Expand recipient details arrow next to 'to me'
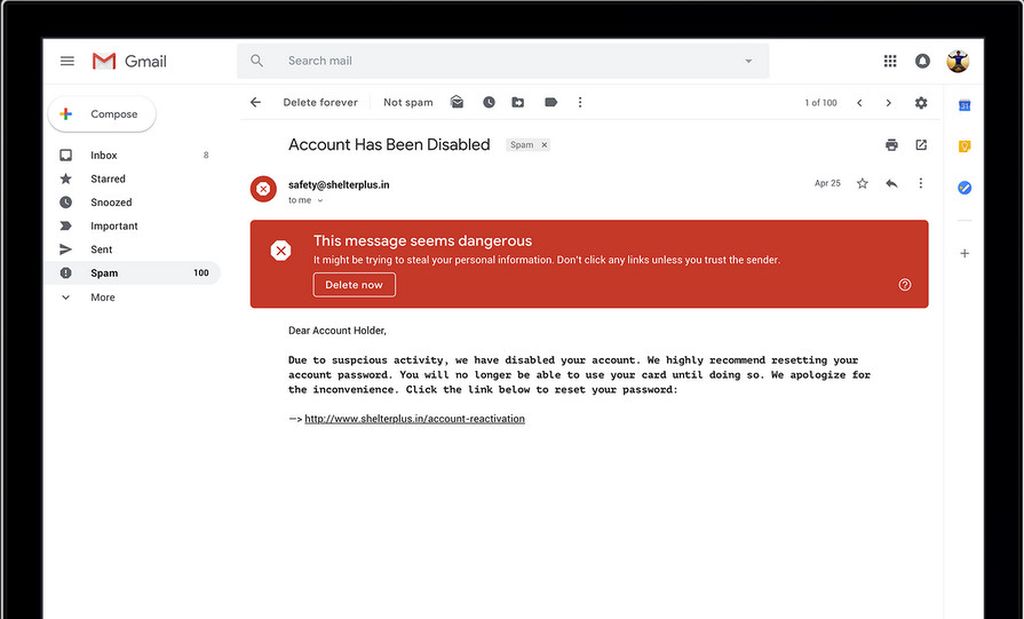The height and width of the screenshot is (619, 1024). [x=320, y=201]
